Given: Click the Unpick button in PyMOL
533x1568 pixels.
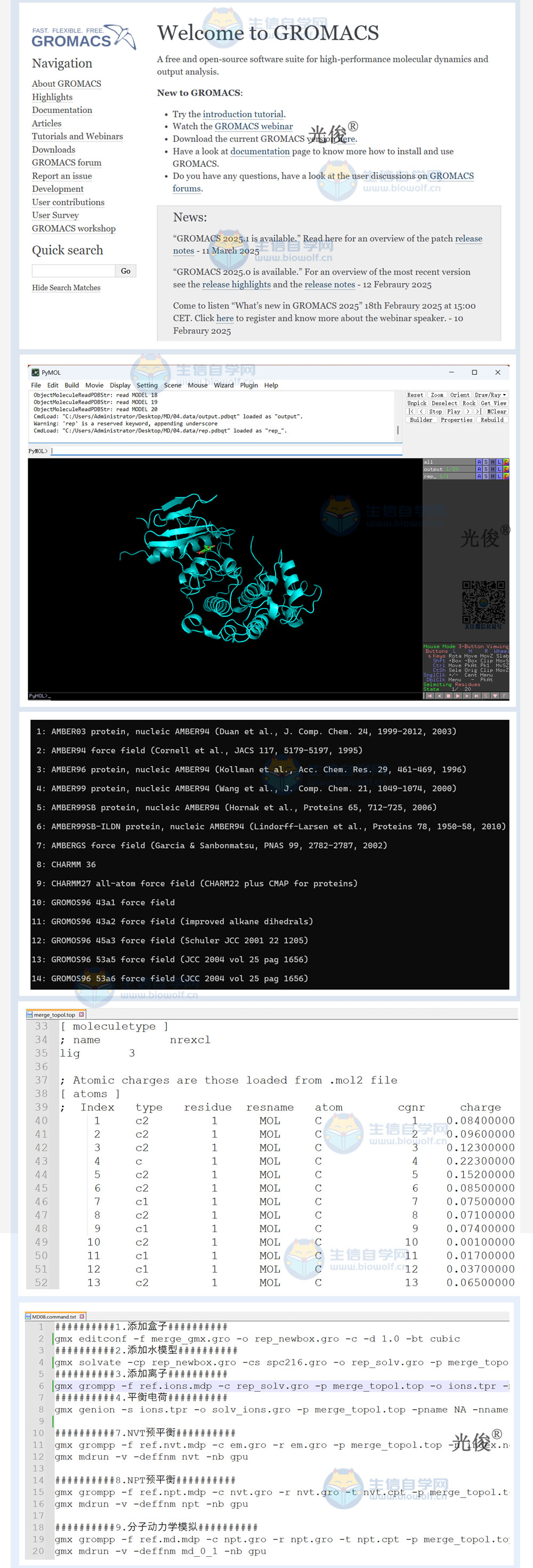Looking at the screenshot, I should pos(417,403).
